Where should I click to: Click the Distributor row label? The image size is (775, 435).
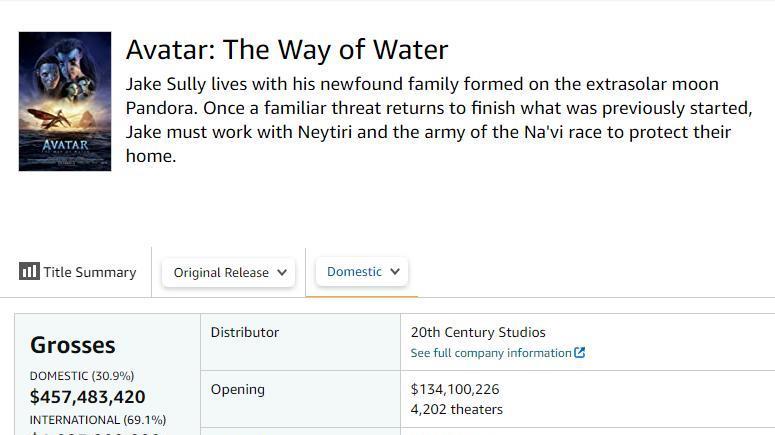[x=245, y=332]
